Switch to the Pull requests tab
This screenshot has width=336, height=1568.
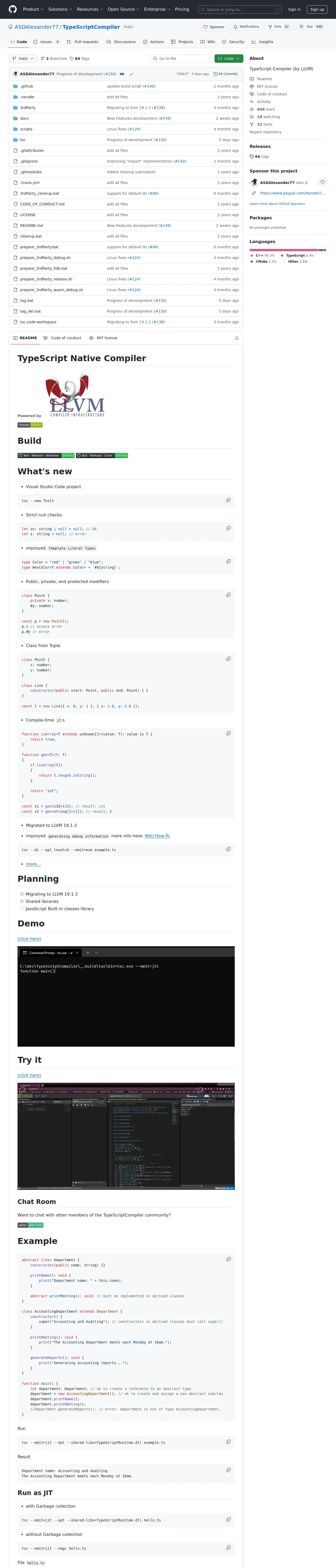[x=82, y=42]
